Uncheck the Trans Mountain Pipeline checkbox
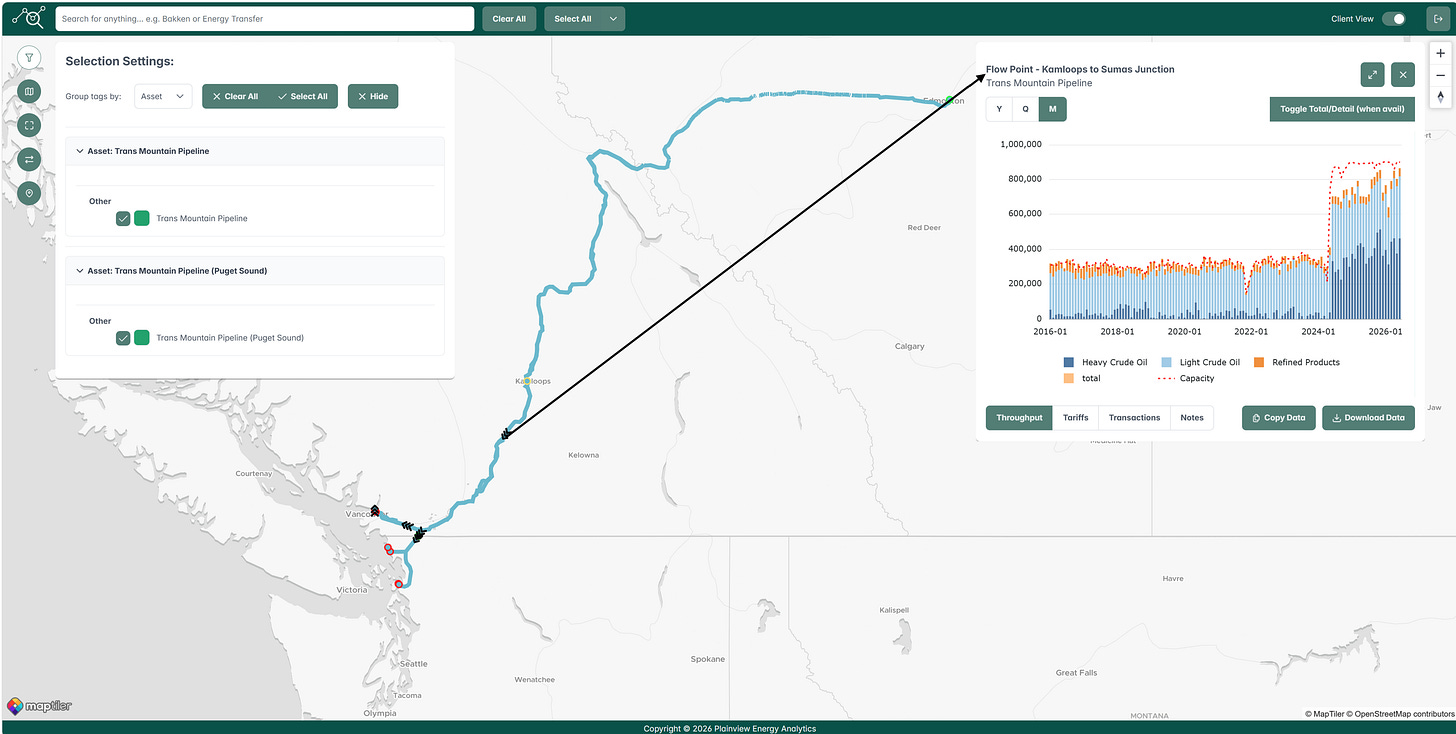Screen dimensions: 1456x734 coord(123,218)
